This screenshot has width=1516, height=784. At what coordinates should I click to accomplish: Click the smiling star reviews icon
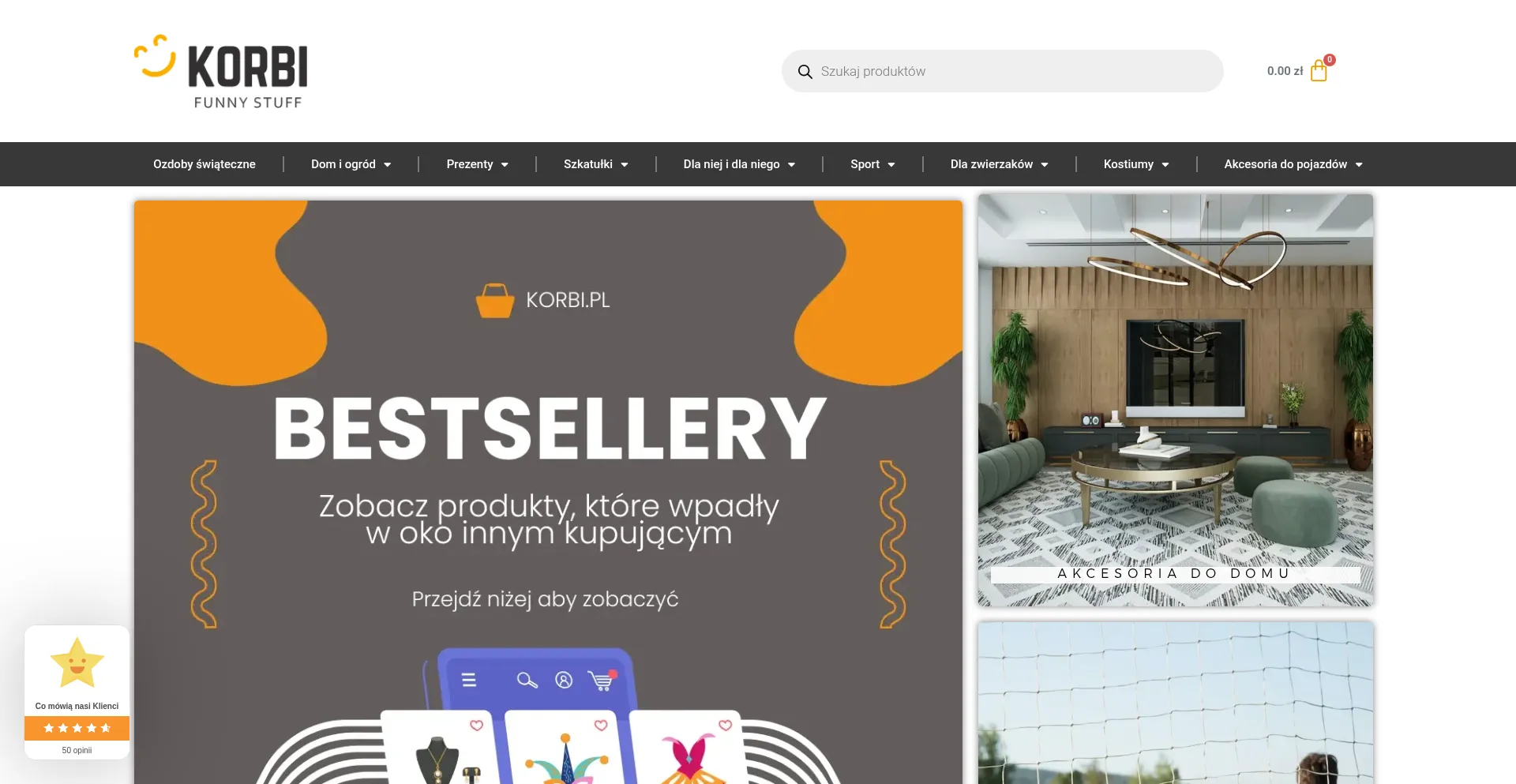tap(77, 663)
